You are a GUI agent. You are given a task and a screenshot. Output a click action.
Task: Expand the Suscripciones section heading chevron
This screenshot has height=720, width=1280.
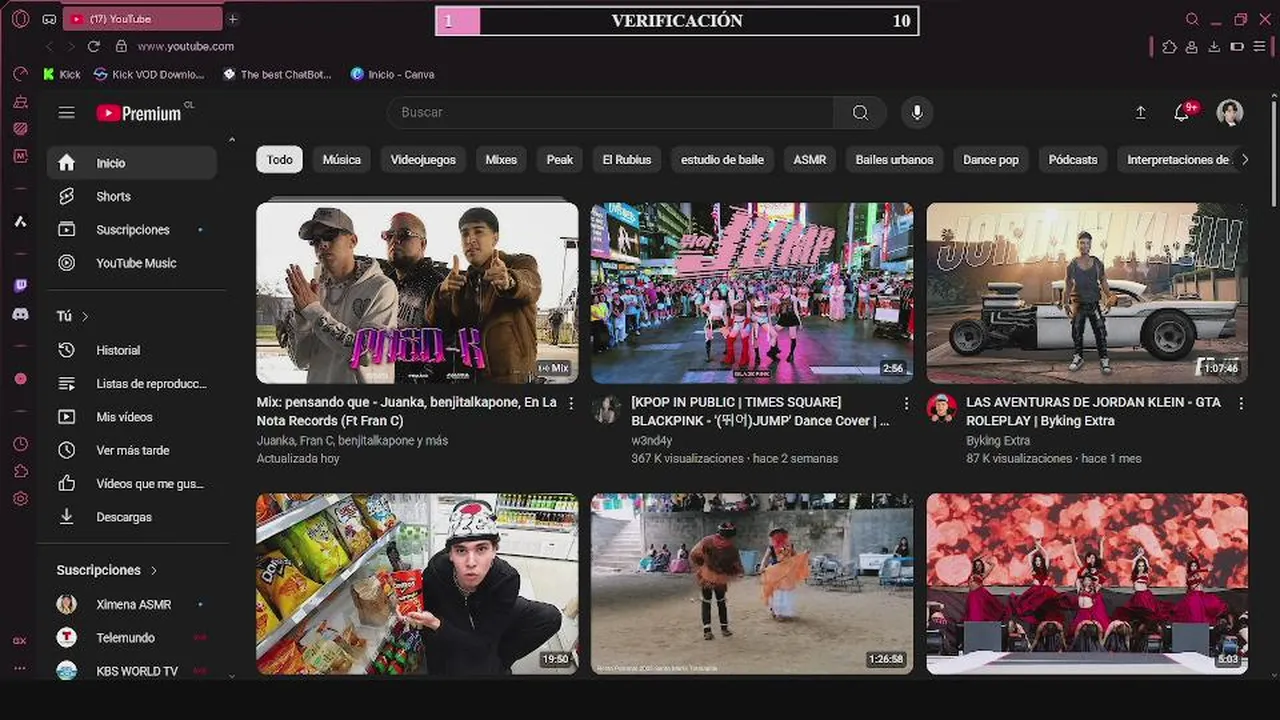point(154,570)
